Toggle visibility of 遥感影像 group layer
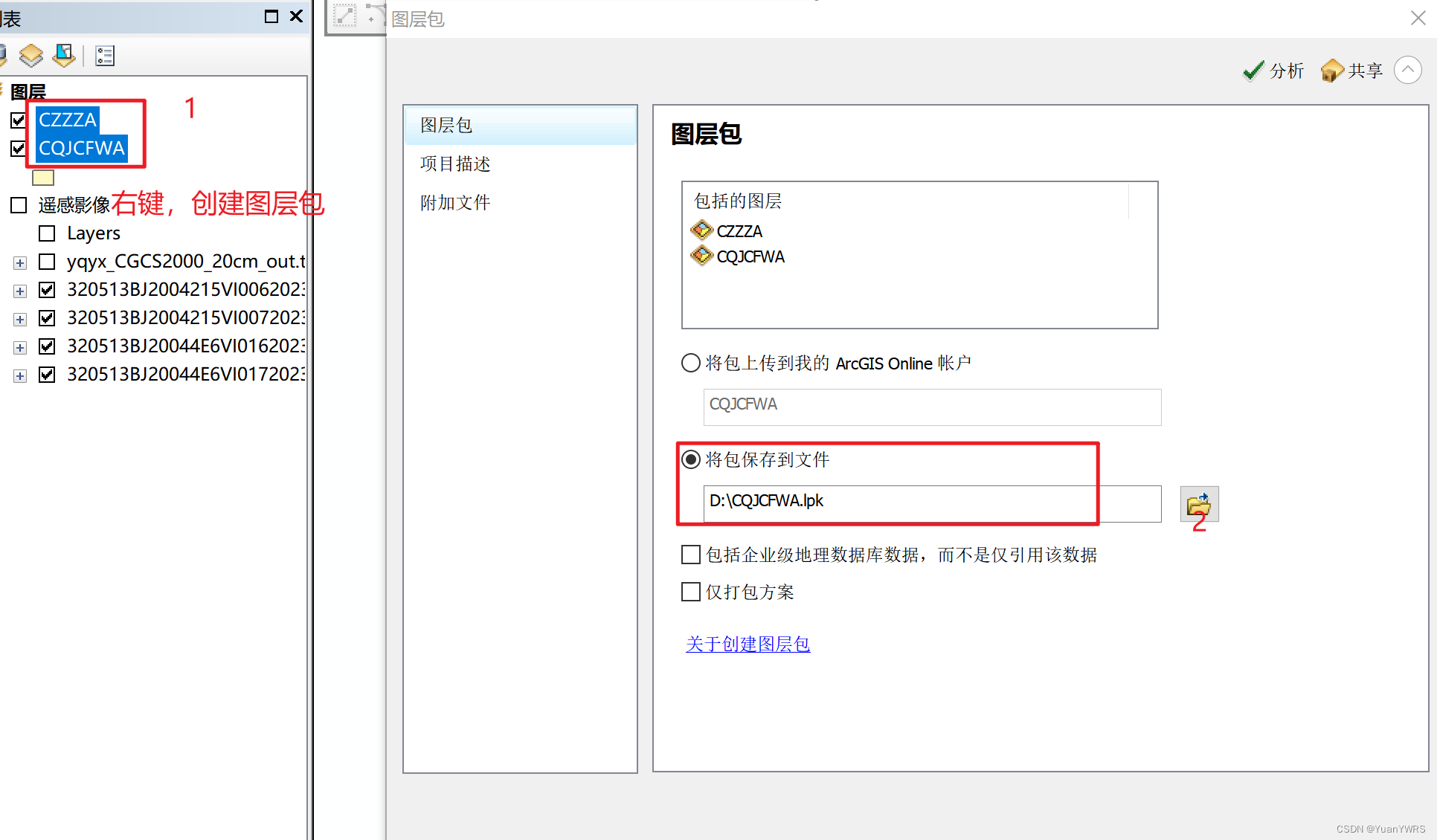This screenshot has height=840, width=1437. point(19,205)
